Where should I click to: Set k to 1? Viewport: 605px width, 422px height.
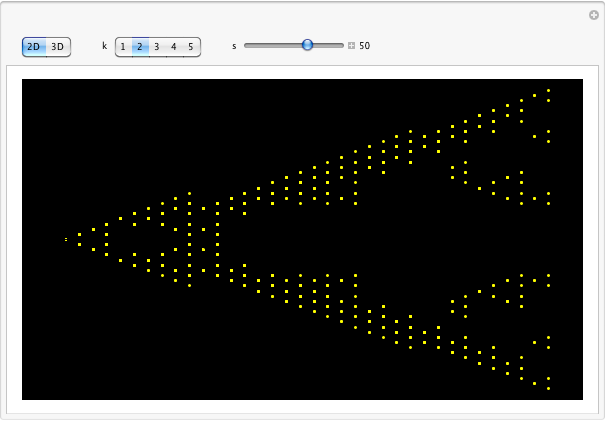click(x=123, y=46)
